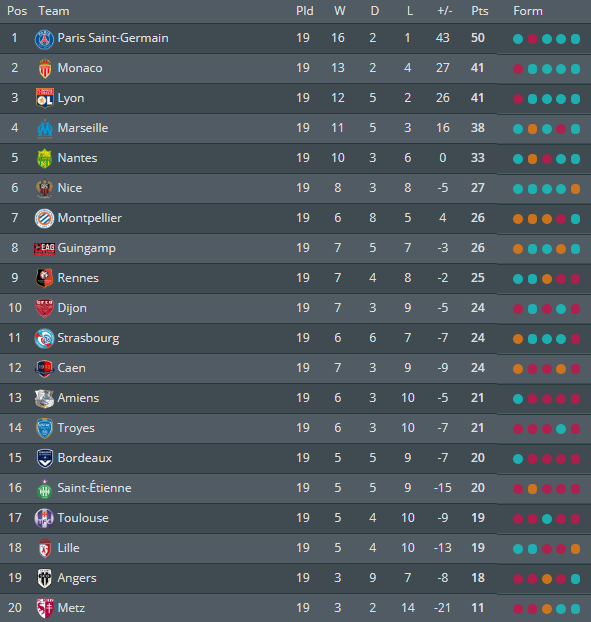Image resolution: width=591 pixels, height=622 pixels.
Task: Open the Montpellier team link
Action: tap(90, 218)
